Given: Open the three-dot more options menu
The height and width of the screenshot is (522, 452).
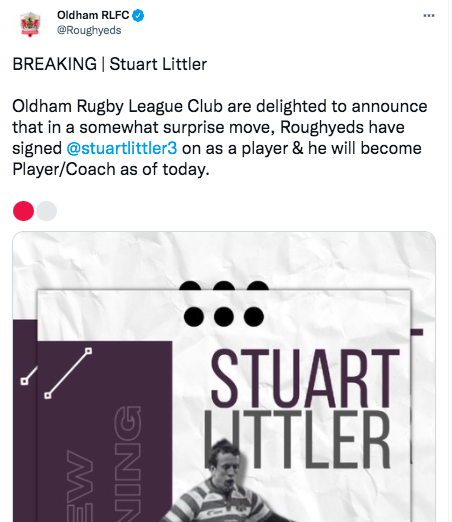Looking at the screenshot, I should (429, 16).
